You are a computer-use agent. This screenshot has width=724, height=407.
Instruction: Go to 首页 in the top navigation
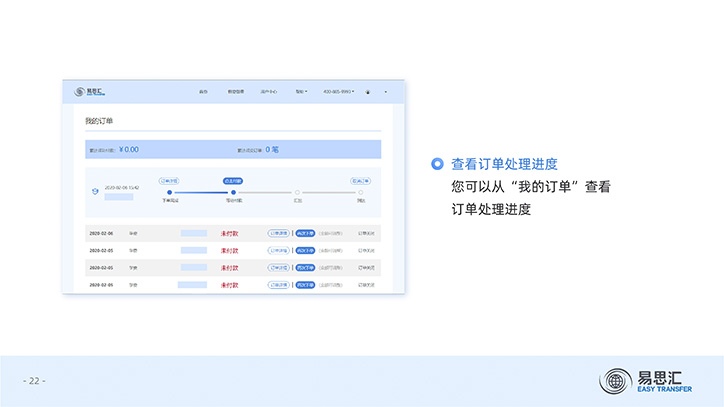(203, 92)
